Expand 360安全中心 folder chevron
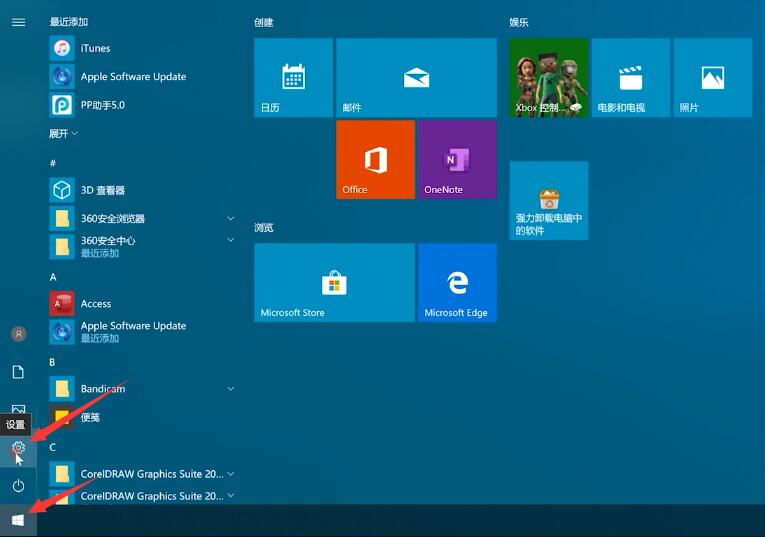Viewport: 765px width, 537px height. [x=231, y=240]
